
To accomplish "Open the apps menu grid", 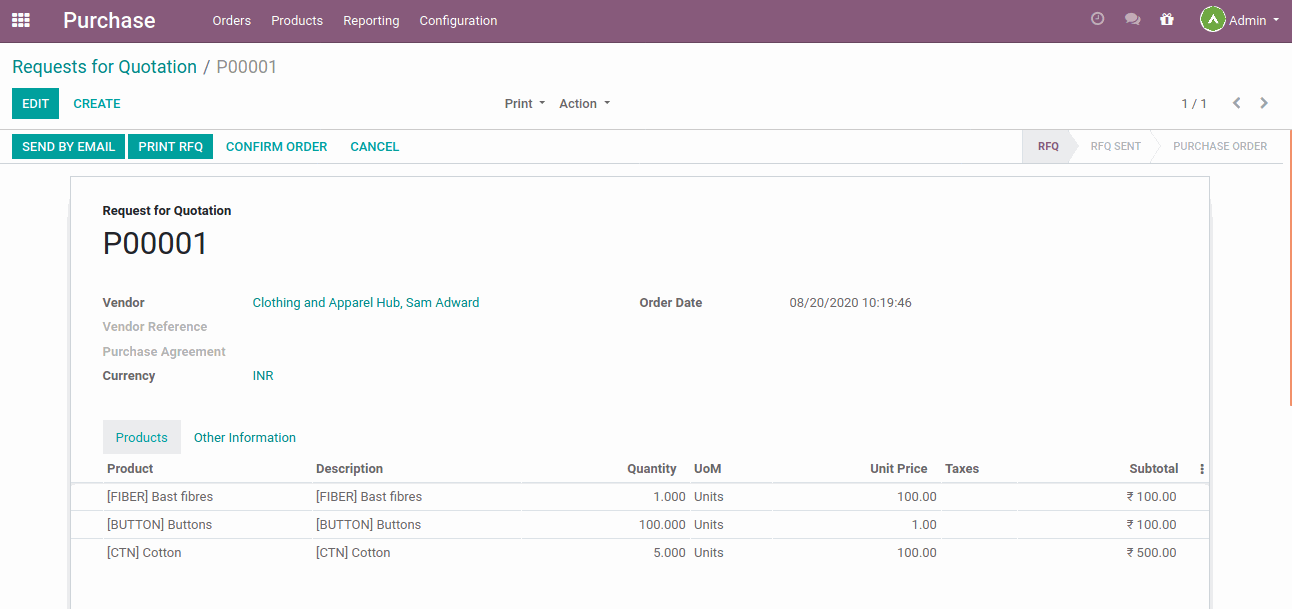I will click(20, 20).
